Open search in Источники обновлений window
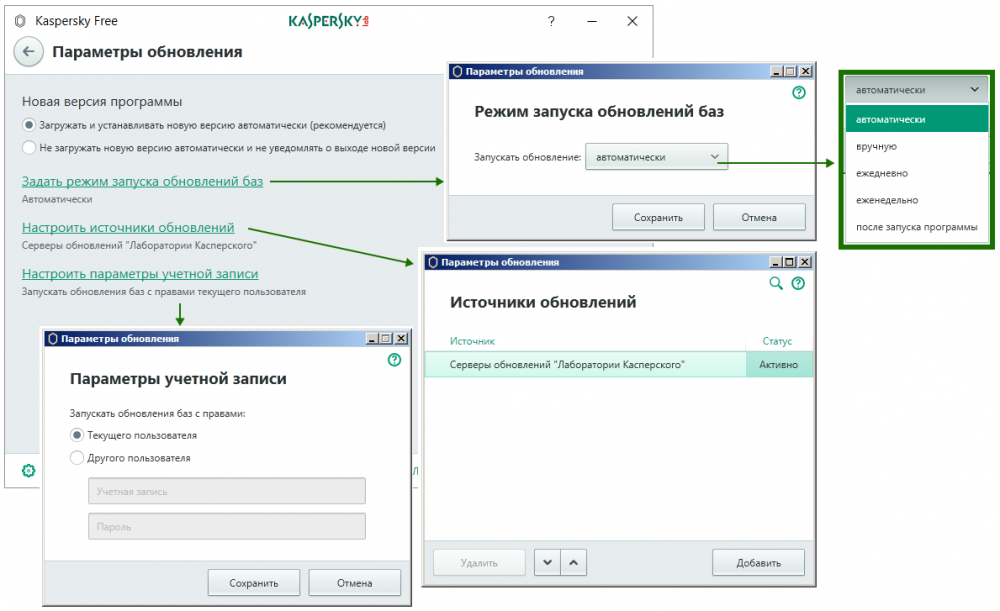The image size is (1000, 611). (775, 284)
